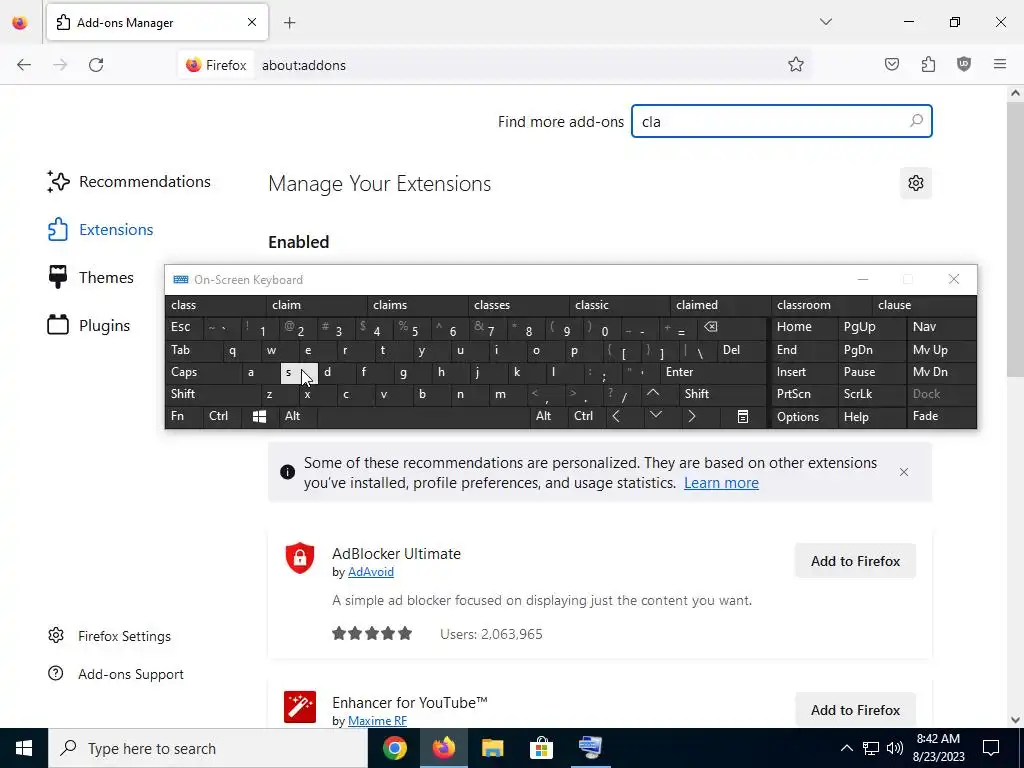Image resolution: width=1024 pixels, height=768 pixels.
Task: Click the Options key on the On-Screen Keyboard
Action: click(805, 417)
